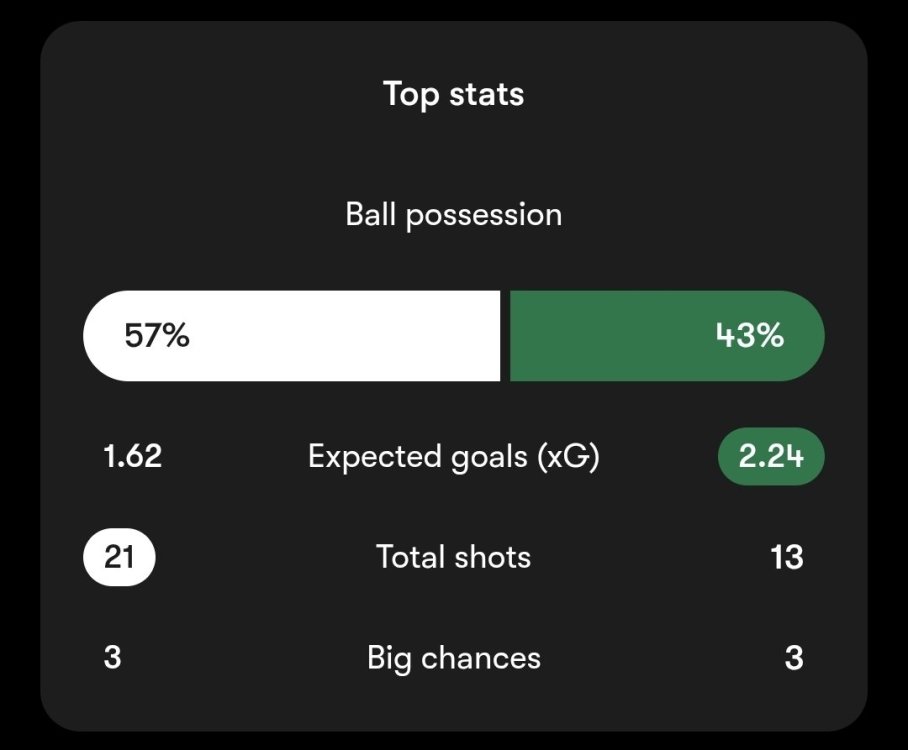Click the Top stats heading

click(x=453, y=94)
